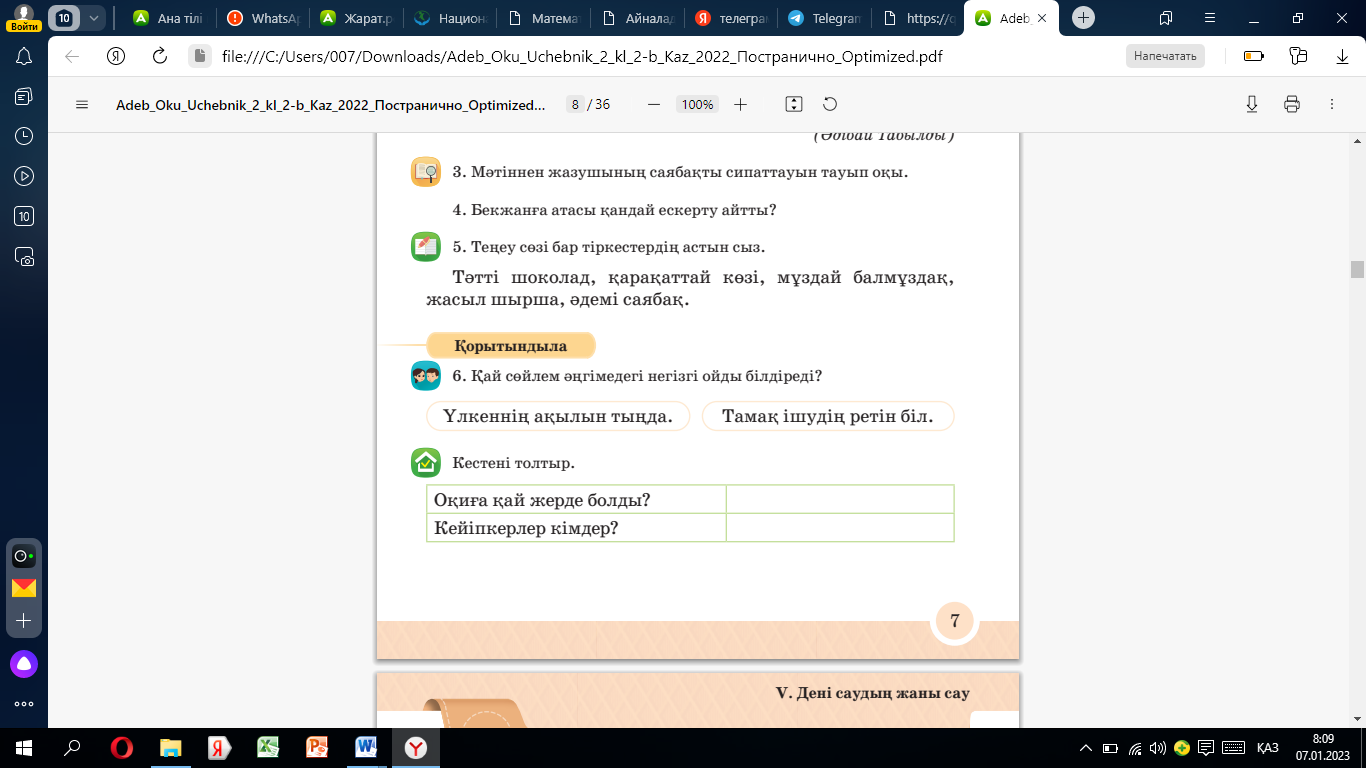Click the PDF zoom in plus icon
The height and width of the screenshot is (768, 1366).
(740, 104)
